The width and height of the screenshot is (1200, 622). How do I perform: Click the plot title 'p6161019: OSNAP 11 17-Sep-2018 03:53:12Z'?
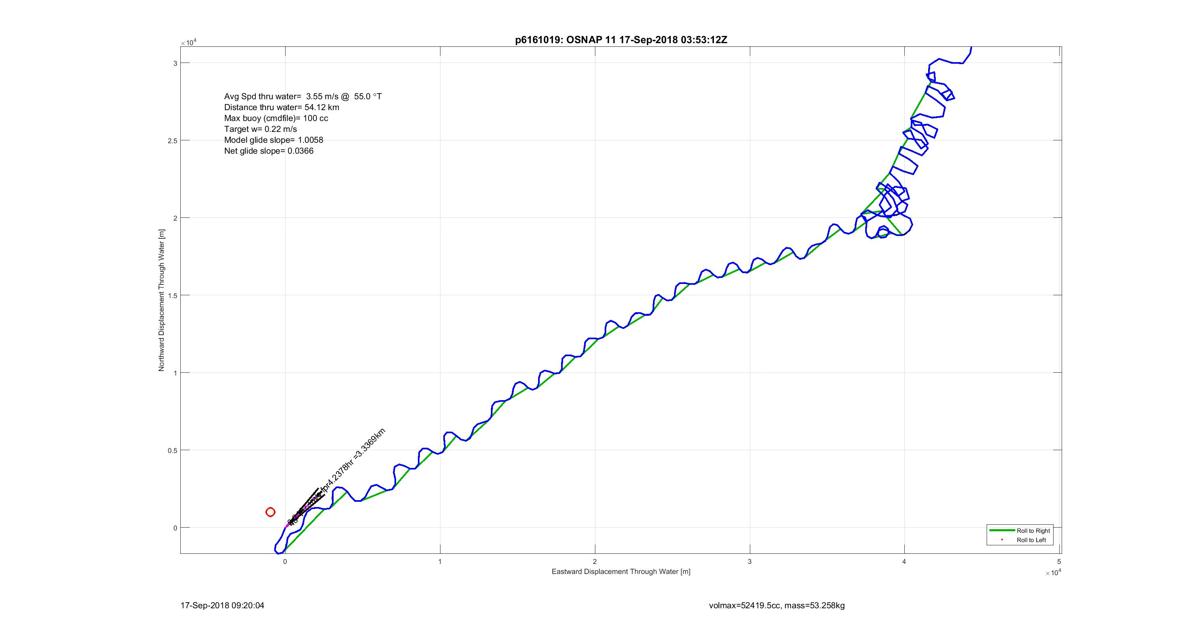tap(619, 39)
